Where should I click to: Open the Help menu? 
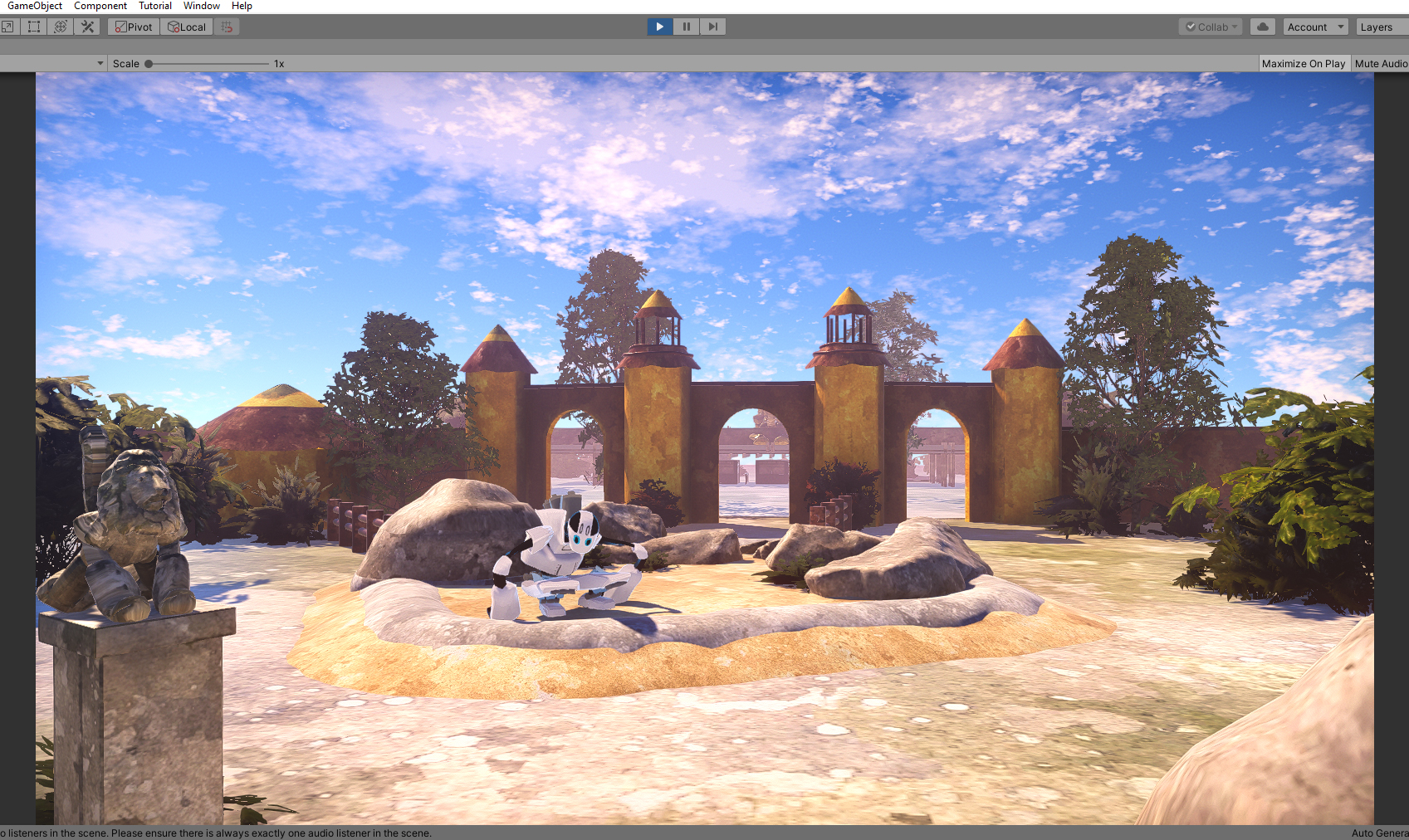tap(242, 6)
